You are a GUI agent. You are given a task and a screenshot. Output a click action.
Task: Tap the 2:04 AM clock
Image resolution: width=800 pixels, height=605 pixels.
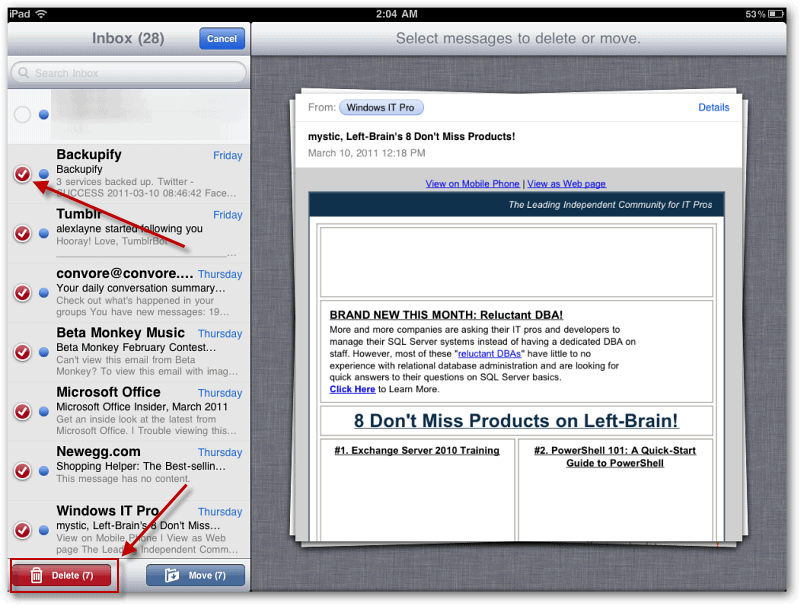point(396,14)
